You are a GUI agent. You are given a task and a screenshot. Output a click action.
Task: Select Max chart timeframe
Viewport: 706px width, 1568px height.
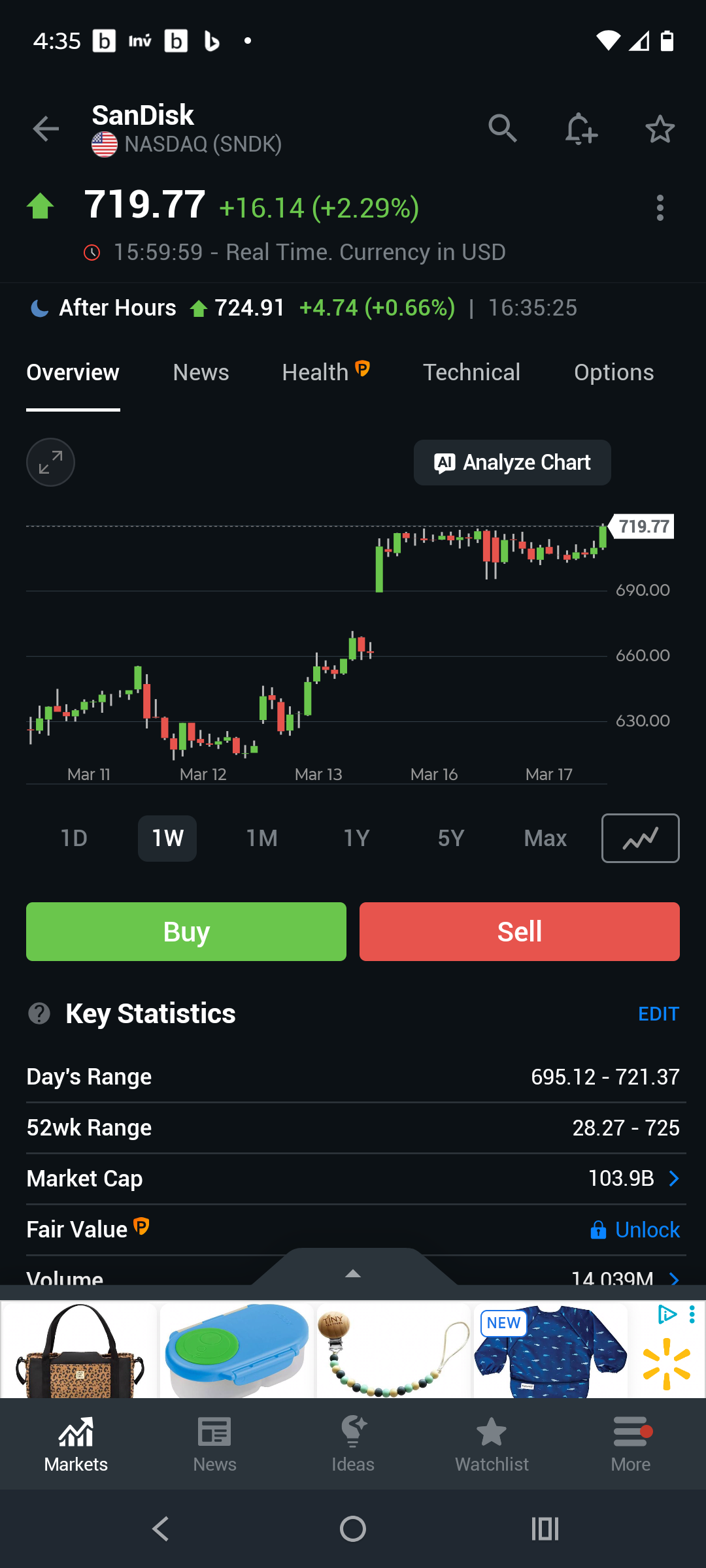(545, 838)
